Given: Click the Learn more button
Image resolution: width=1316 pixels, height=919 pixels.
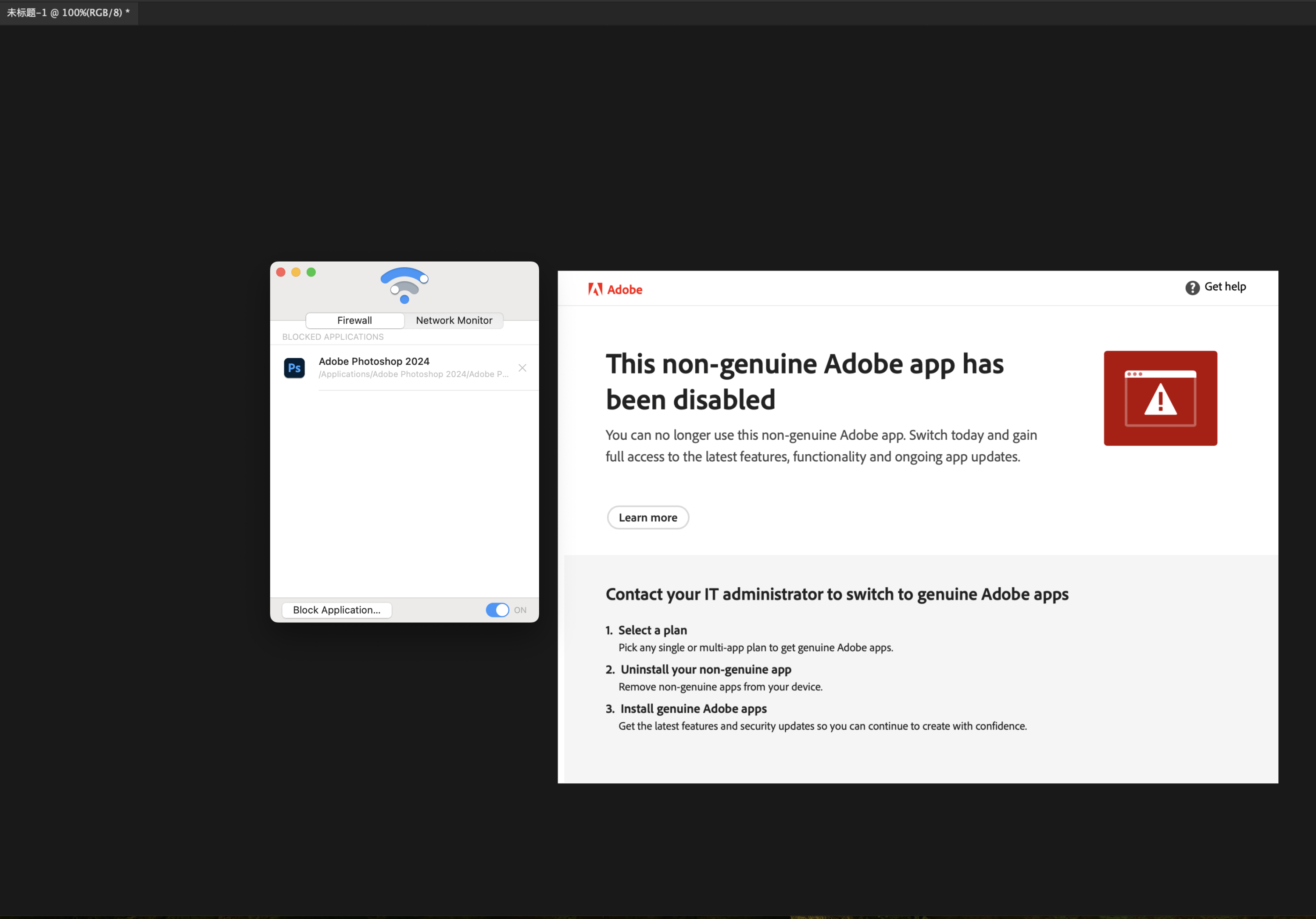Looking at the screenshot, I should pyautogui.click(x=647, y=518).
